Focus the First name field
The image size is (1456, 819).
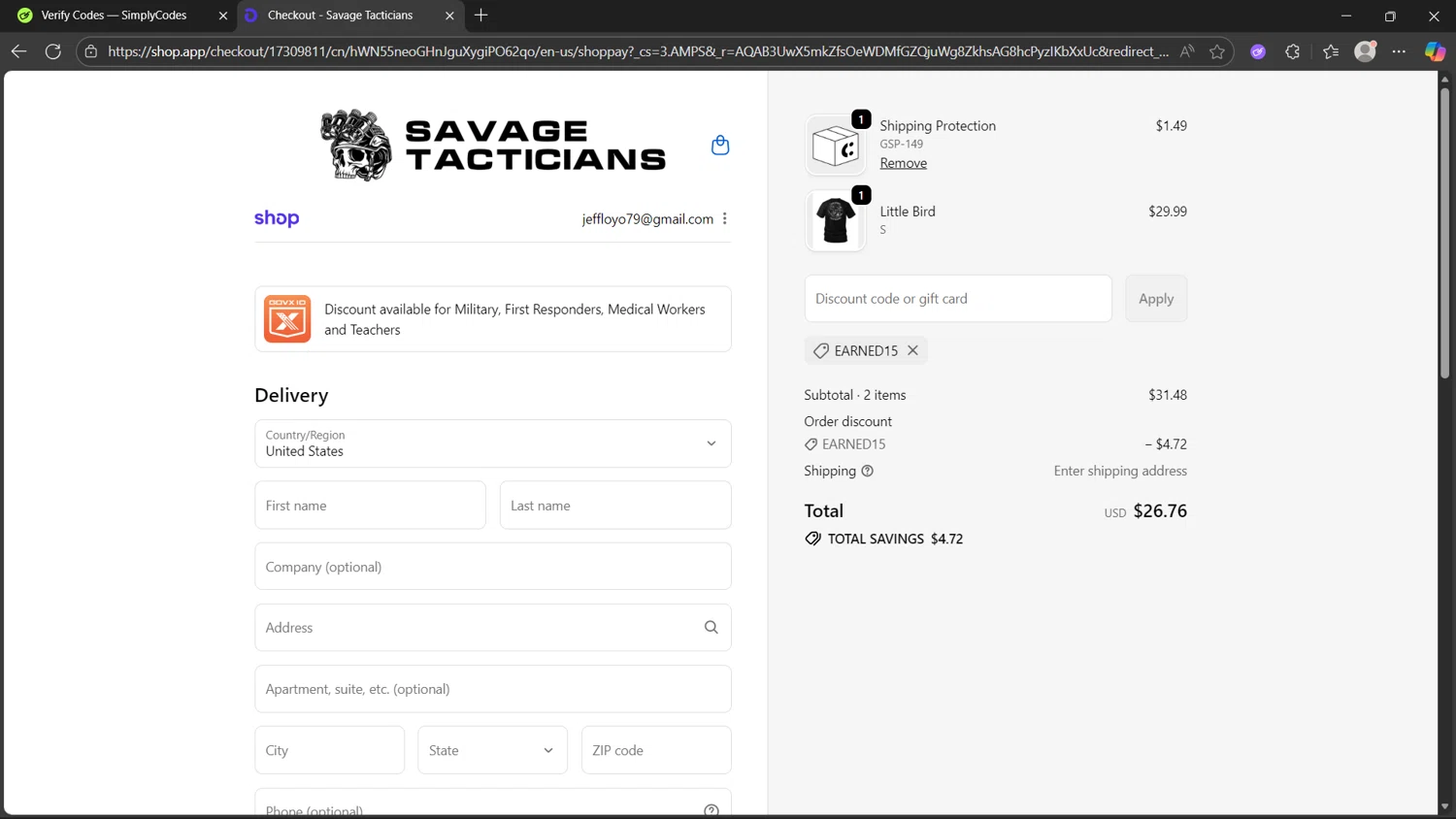tap(370, 506)
